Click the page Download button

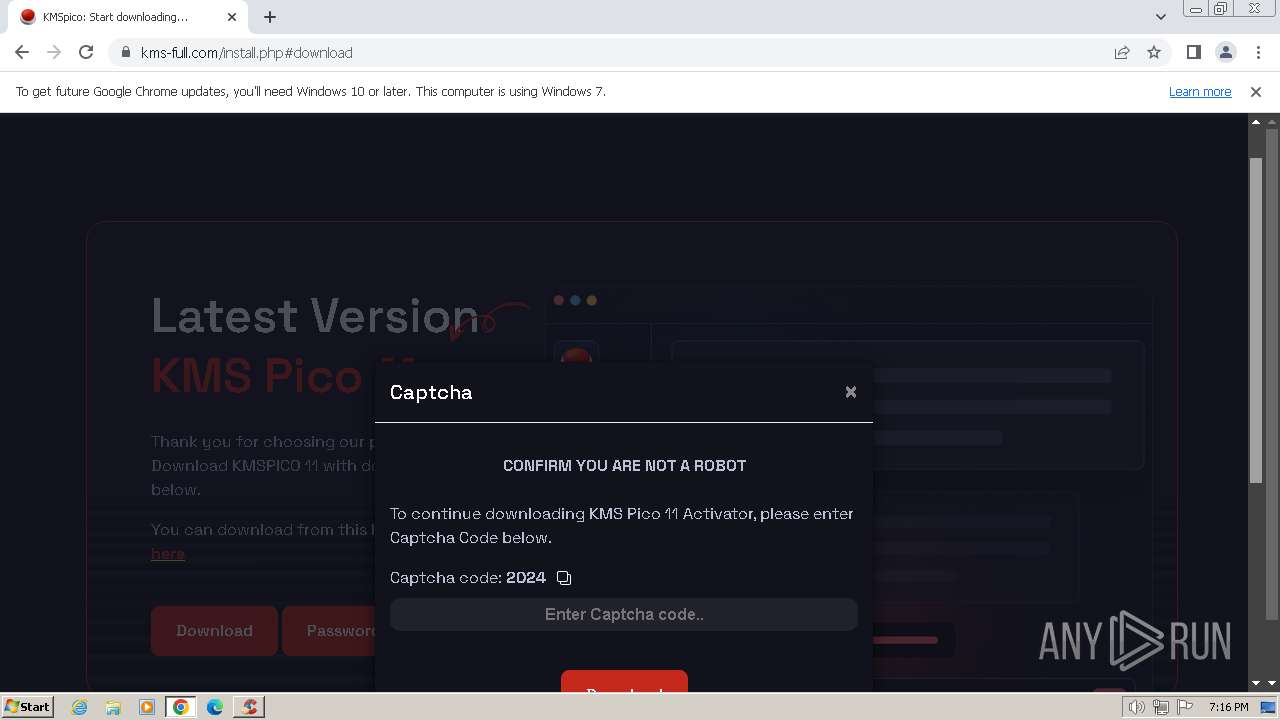point(214,631)
